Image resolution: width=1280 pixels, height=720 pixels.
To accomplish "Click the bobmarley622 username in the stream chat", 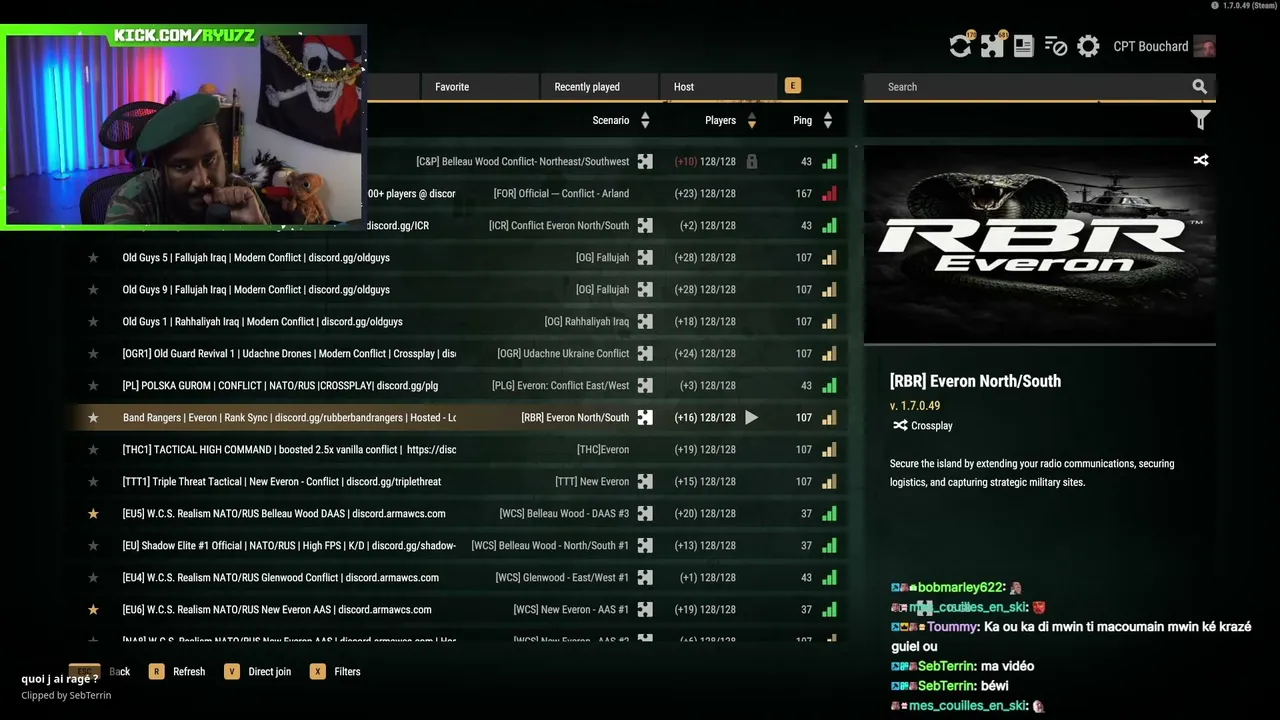I will [960, 588].
